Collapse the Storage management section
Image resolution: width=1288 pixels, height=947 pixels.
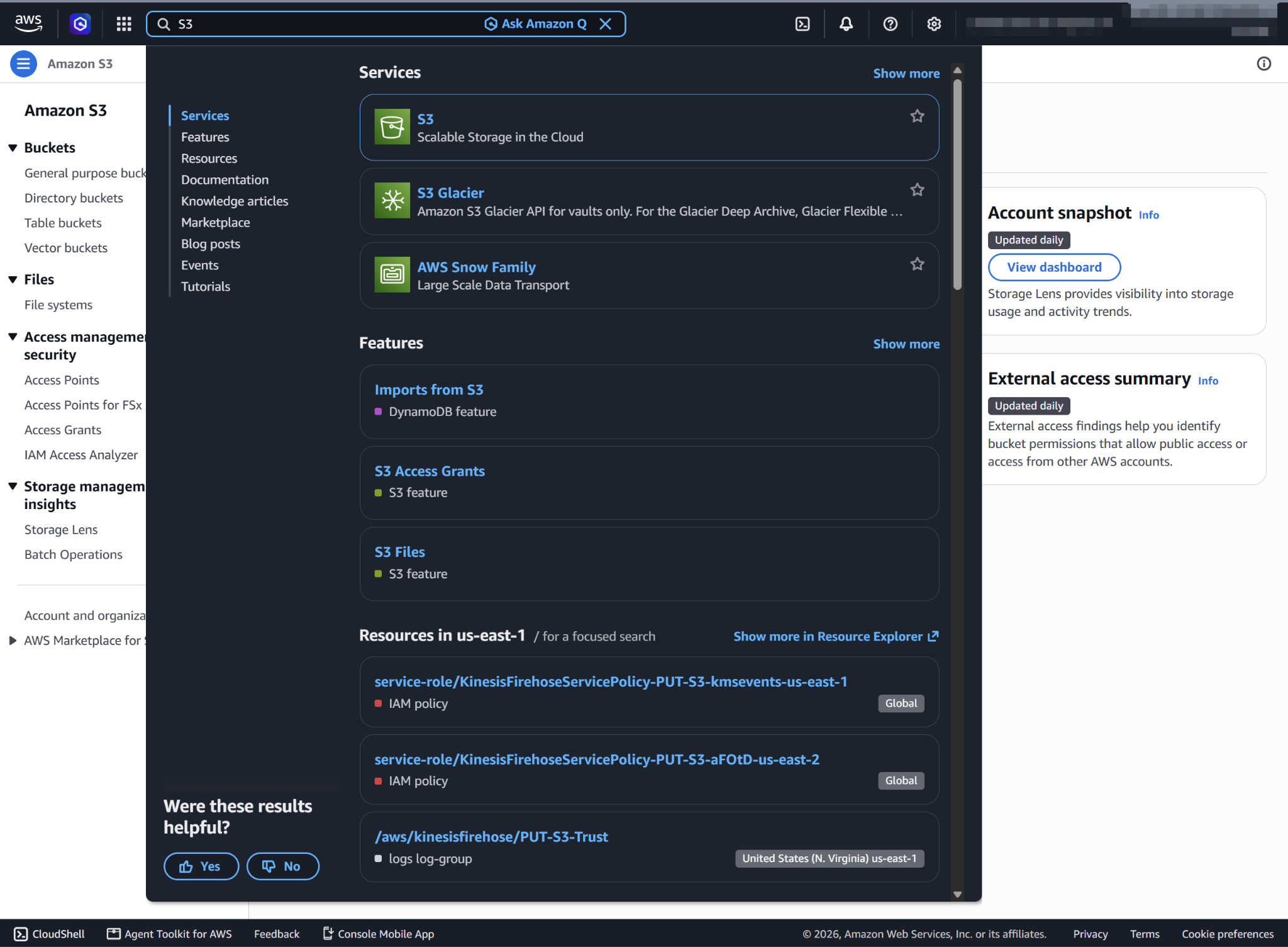[13, 486]
